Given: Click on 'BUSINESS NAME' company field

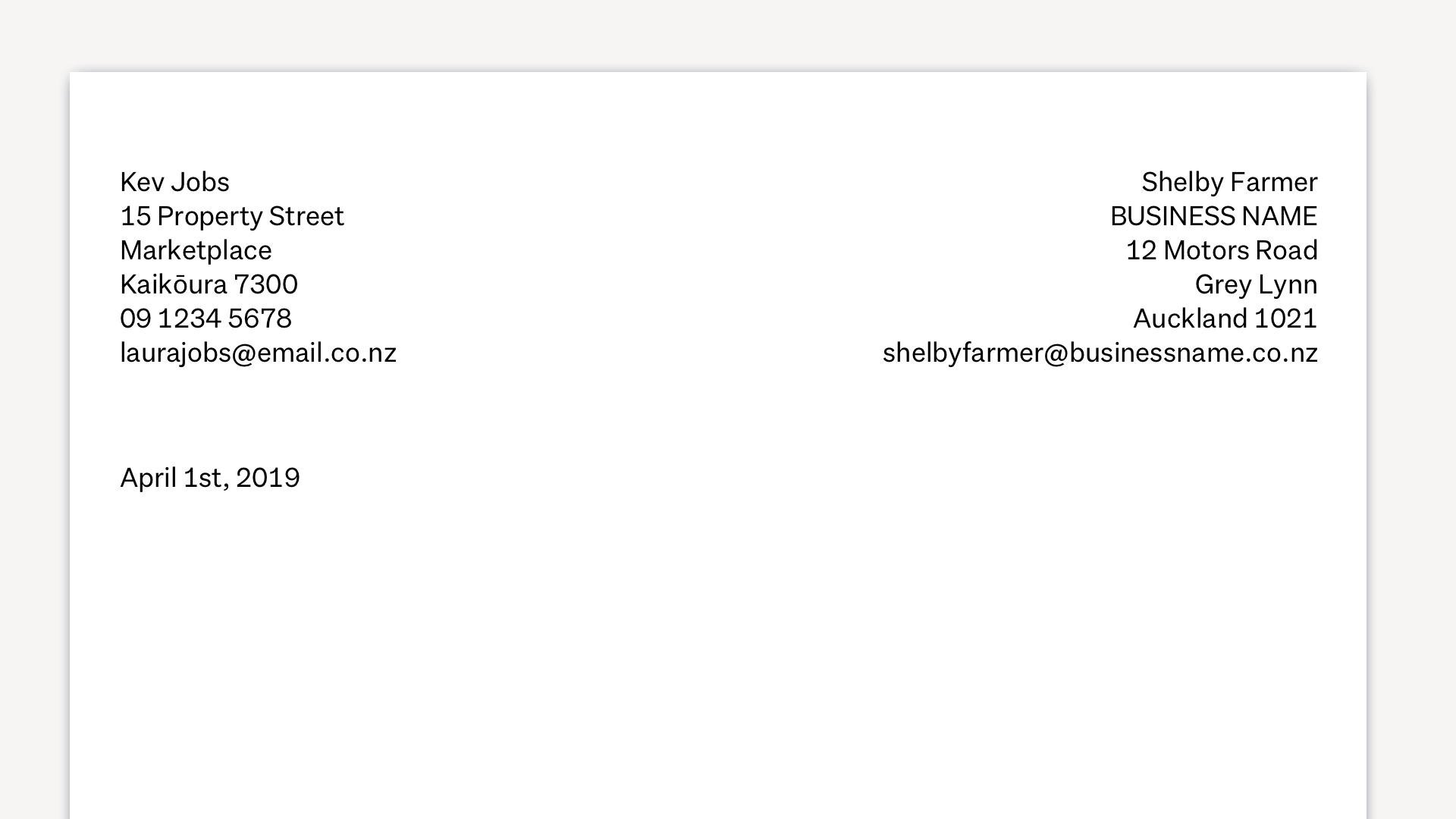Looking at the screenshot, I should pyautogui.click(x=1214, y=216).
